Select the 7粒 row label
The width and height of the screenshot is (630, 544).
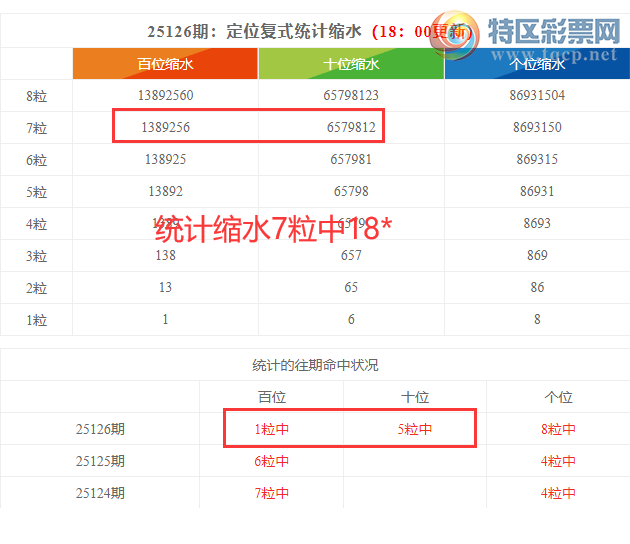37,128
